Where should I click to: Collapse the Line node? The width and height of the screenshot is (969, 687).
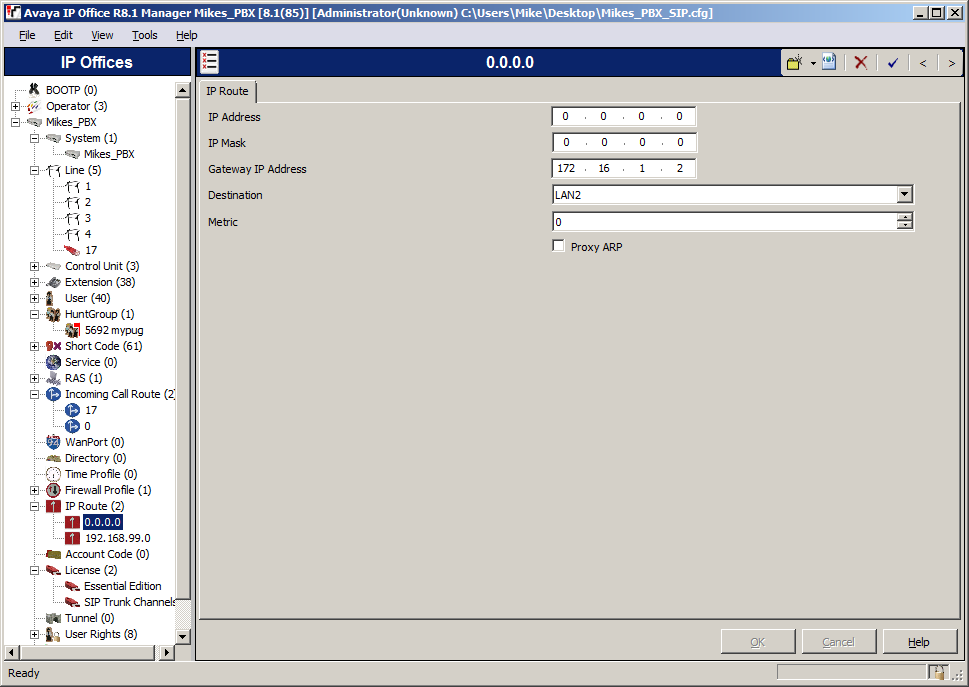click(x=35, y=171)
